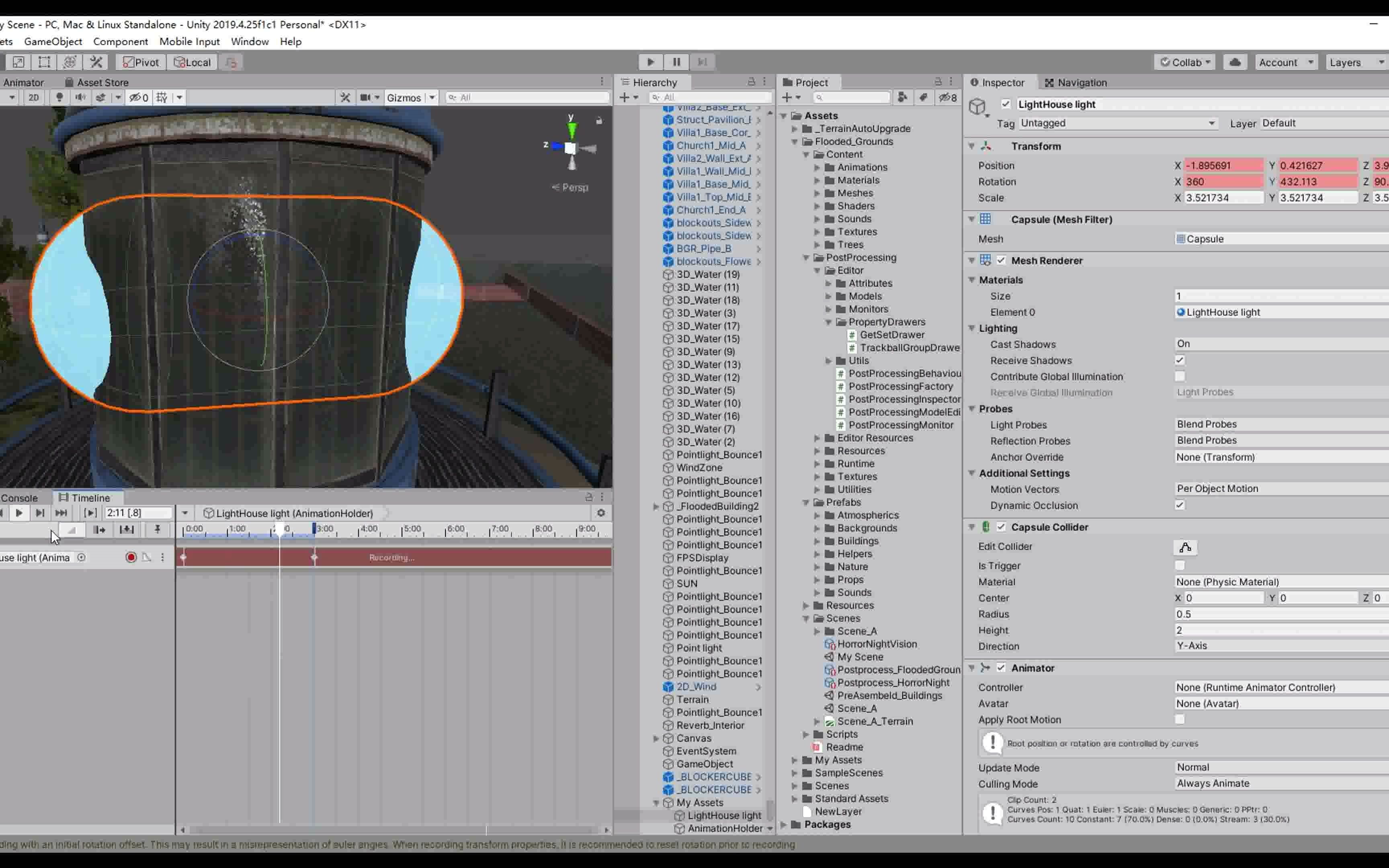
Task: Mute scene view audio
Action: (x=80, y=98)
